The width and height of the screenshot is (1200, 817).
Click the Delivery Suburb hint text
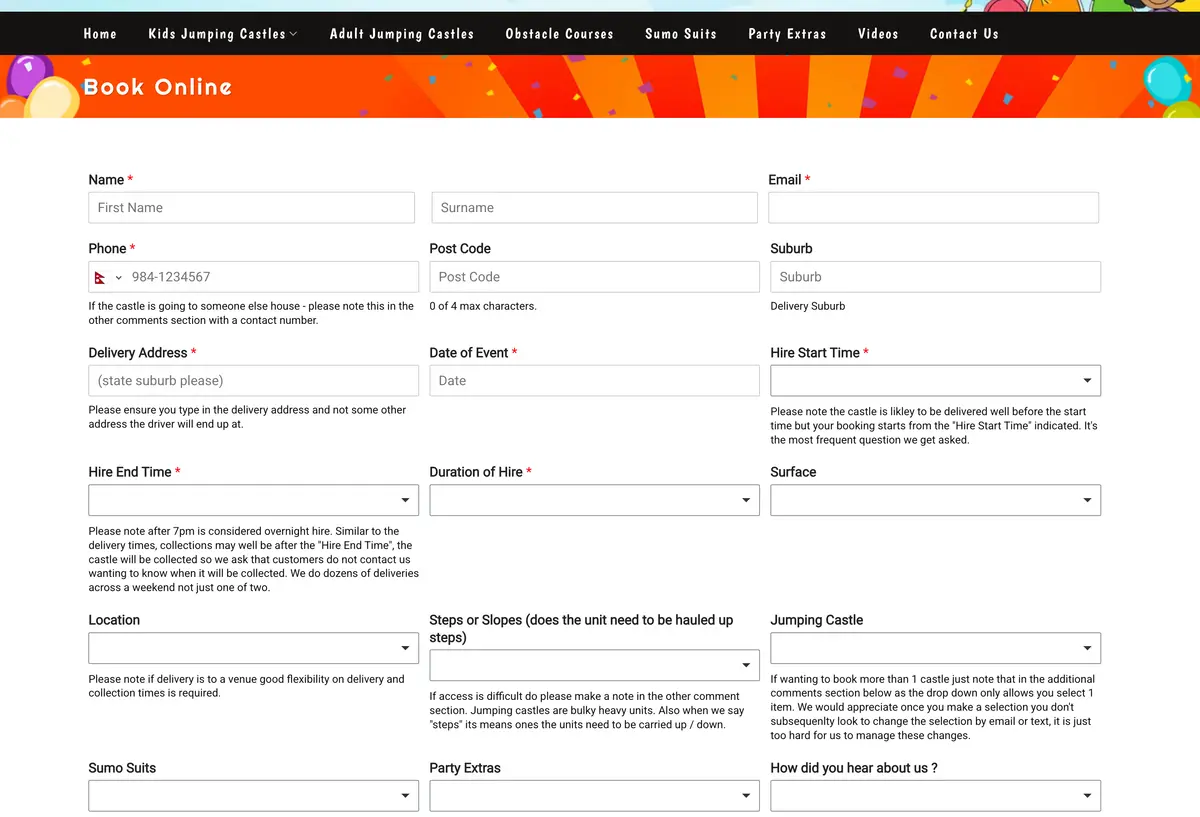coord(807,306)
